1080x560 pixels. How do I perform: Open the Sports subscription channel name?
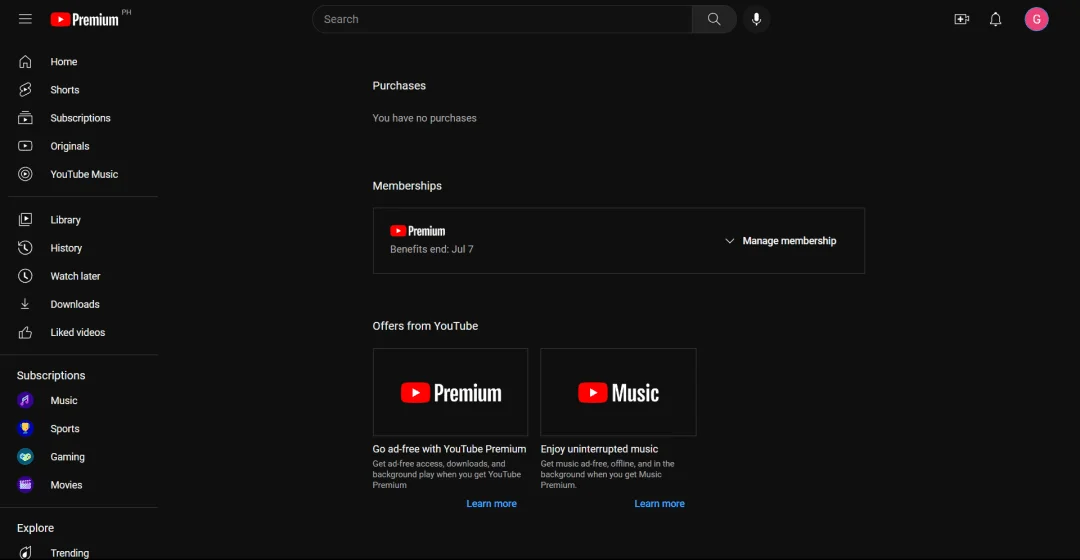[x=65, y=428]
